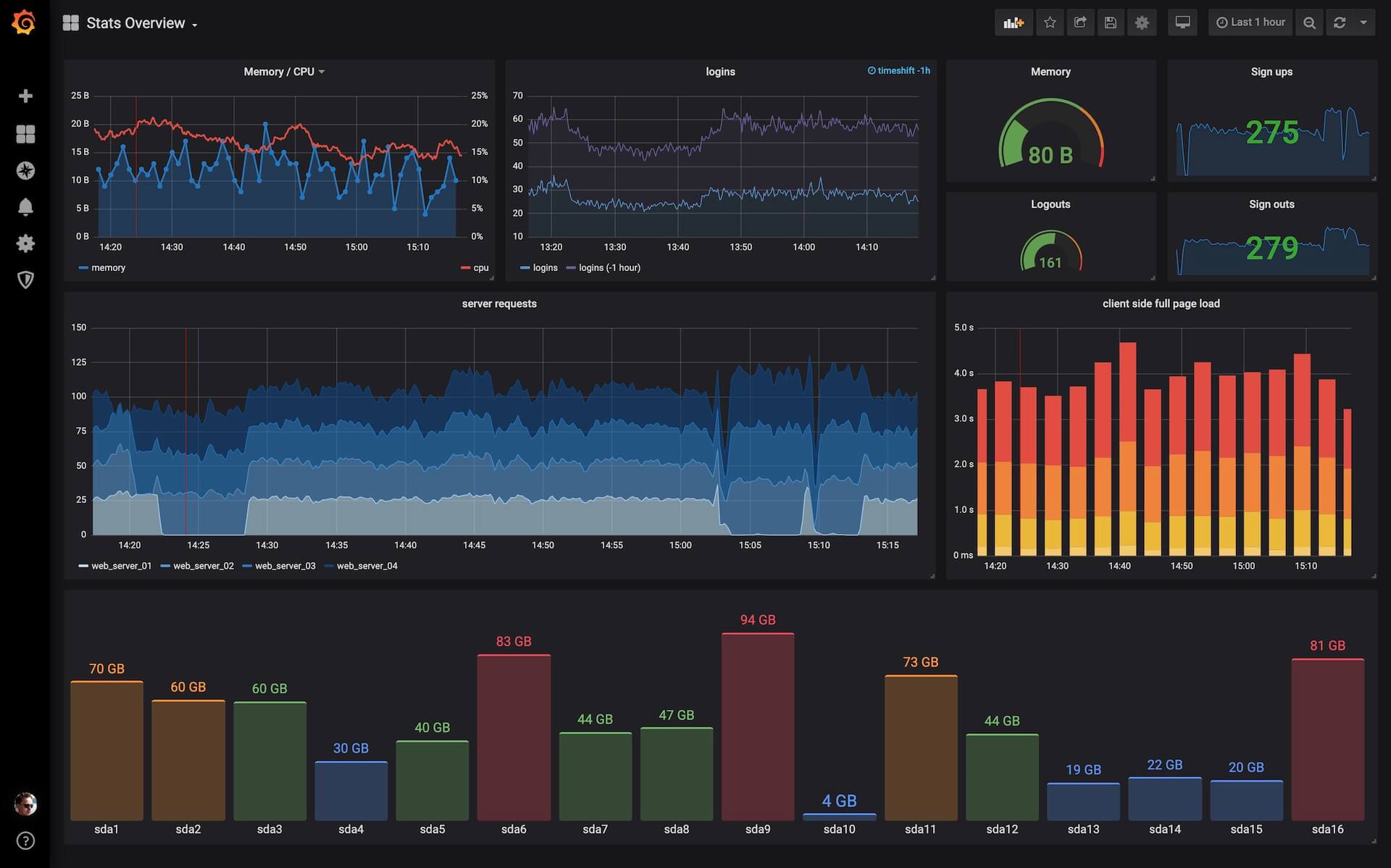Select the bar chart panel tab
1391x868 pixels.
click(1013, 21)
